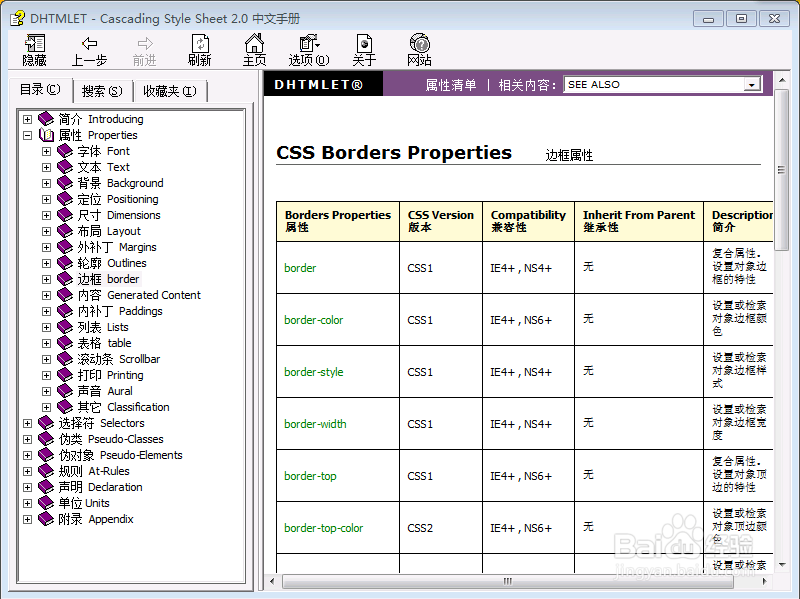
Task: Click the 隐藏 (Hide) toolbar icon
Action: coord(33,47)
